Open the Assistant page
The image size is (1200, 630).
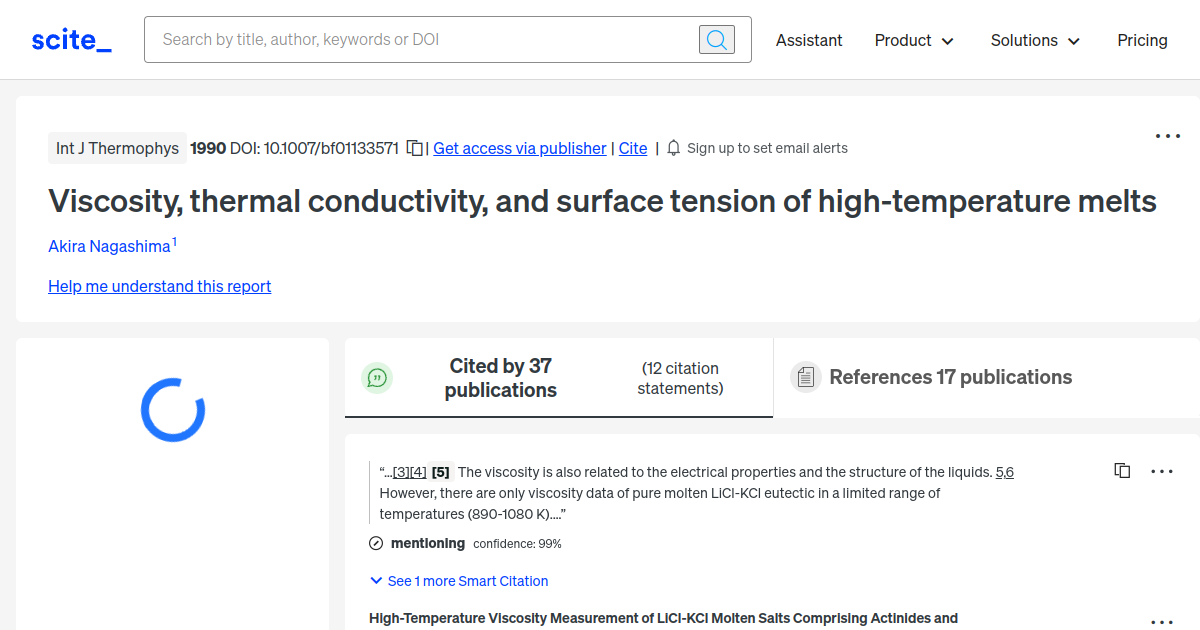808,40
